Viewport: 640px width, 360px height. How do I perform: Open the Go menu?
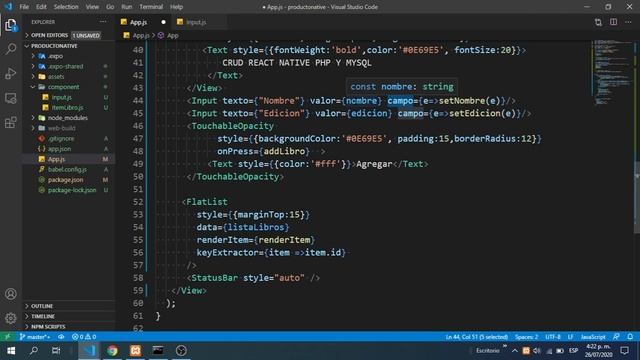[x=110, y=7]
